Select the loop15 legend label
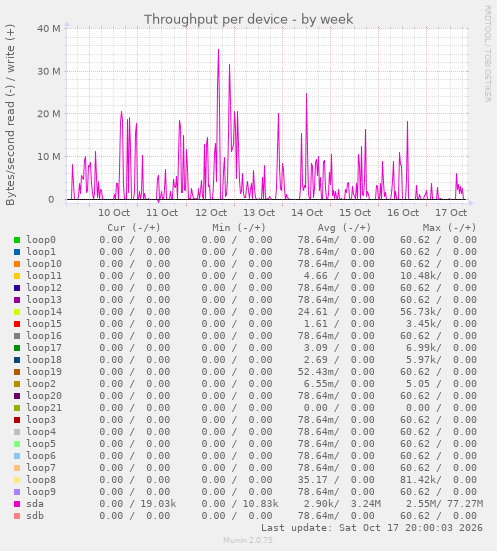 coord(44,324)
